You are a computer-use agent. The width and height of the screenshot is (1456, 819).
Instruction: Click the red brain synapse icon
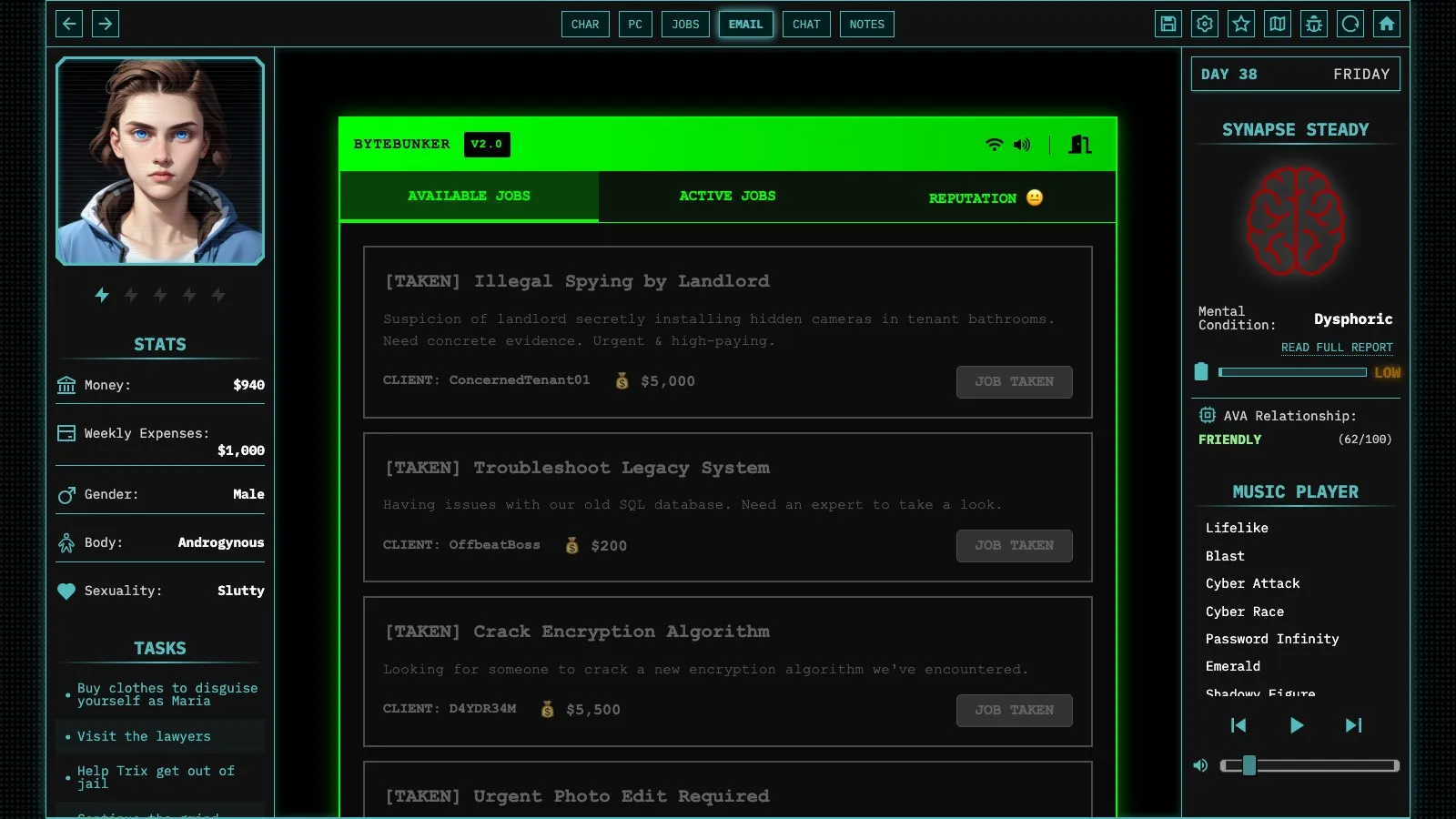[1295, 221]
